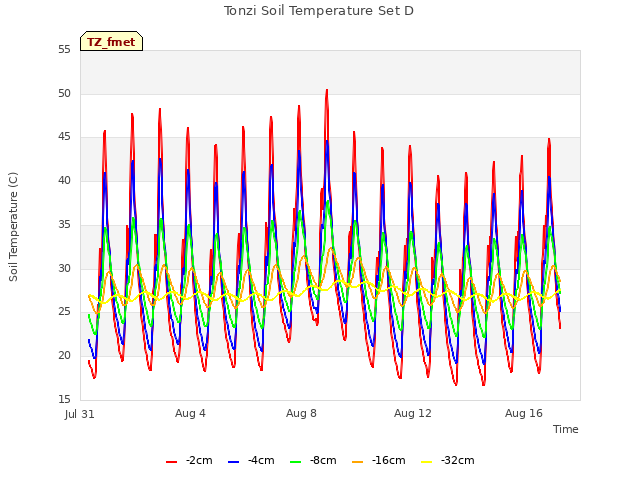
Task: Toggle the -32cm series legend entry
Action: [447, 461]
